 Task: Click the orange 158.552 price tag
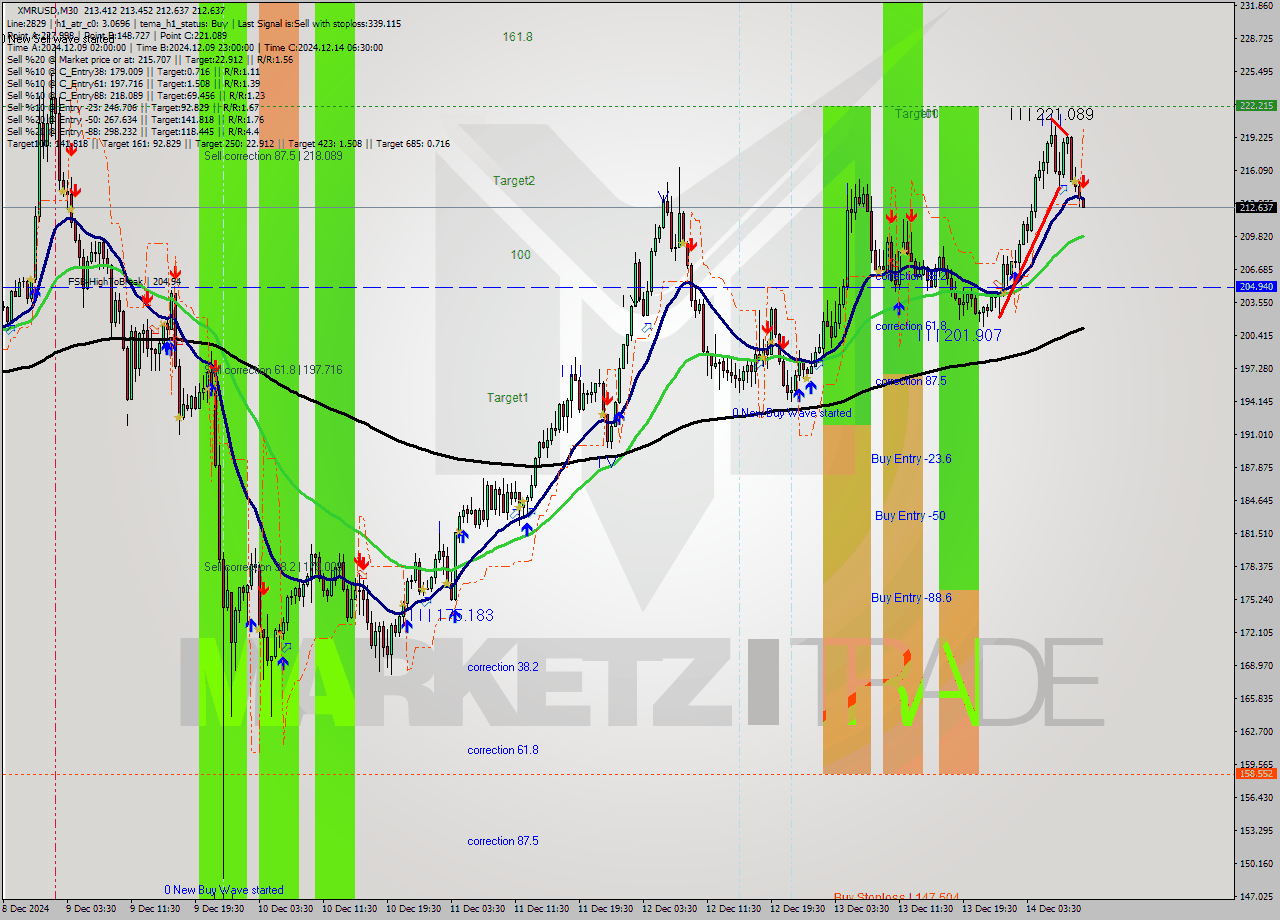point(1256,774)
